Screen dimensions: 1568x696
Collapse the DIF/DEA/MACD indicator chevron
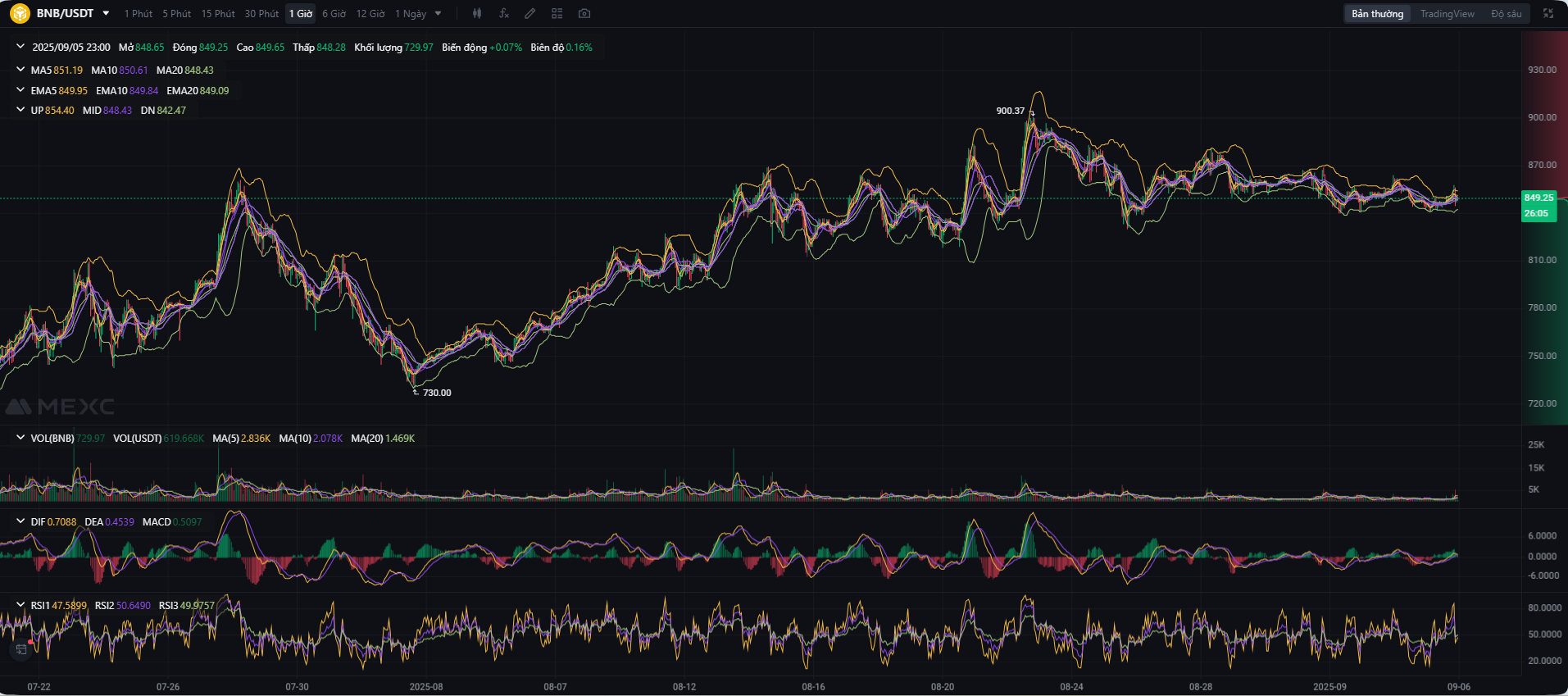pos(20,521)
